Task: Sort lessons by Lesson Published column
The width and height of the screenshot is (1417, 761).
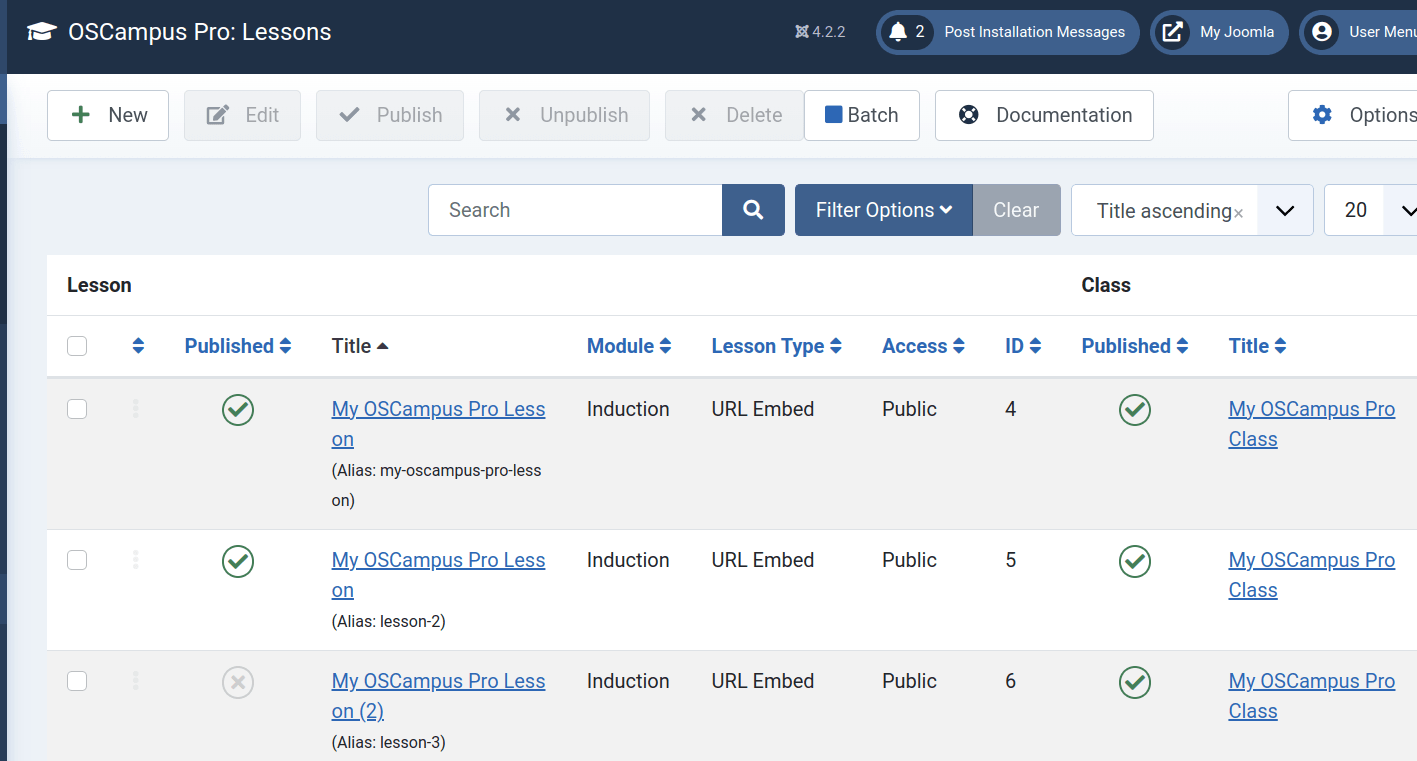Action: [238, 346]
